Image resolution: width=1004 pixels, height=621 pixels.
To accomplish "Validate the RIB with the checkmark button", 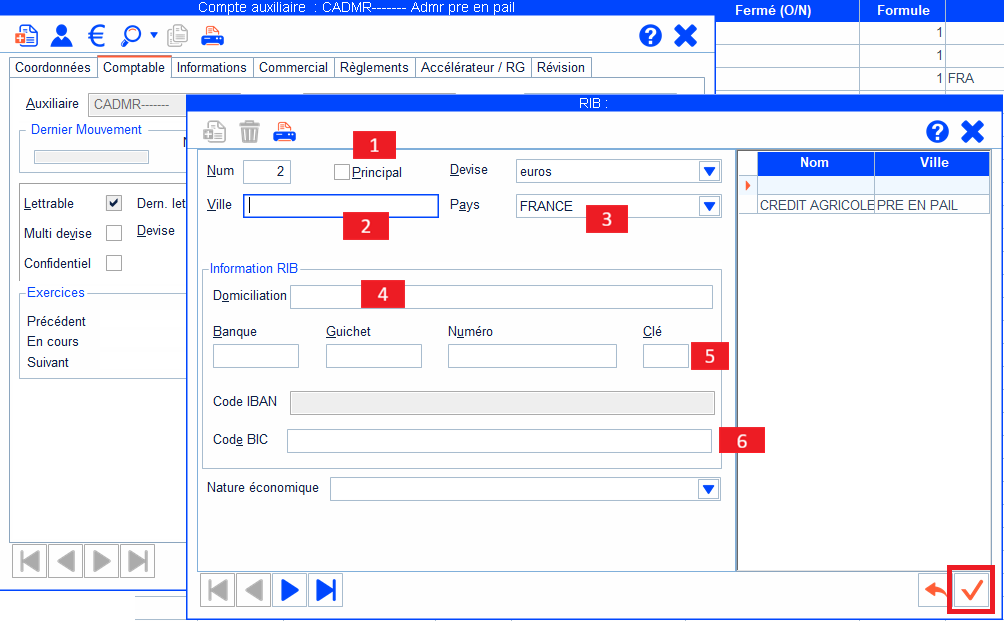I will [971, 590].
